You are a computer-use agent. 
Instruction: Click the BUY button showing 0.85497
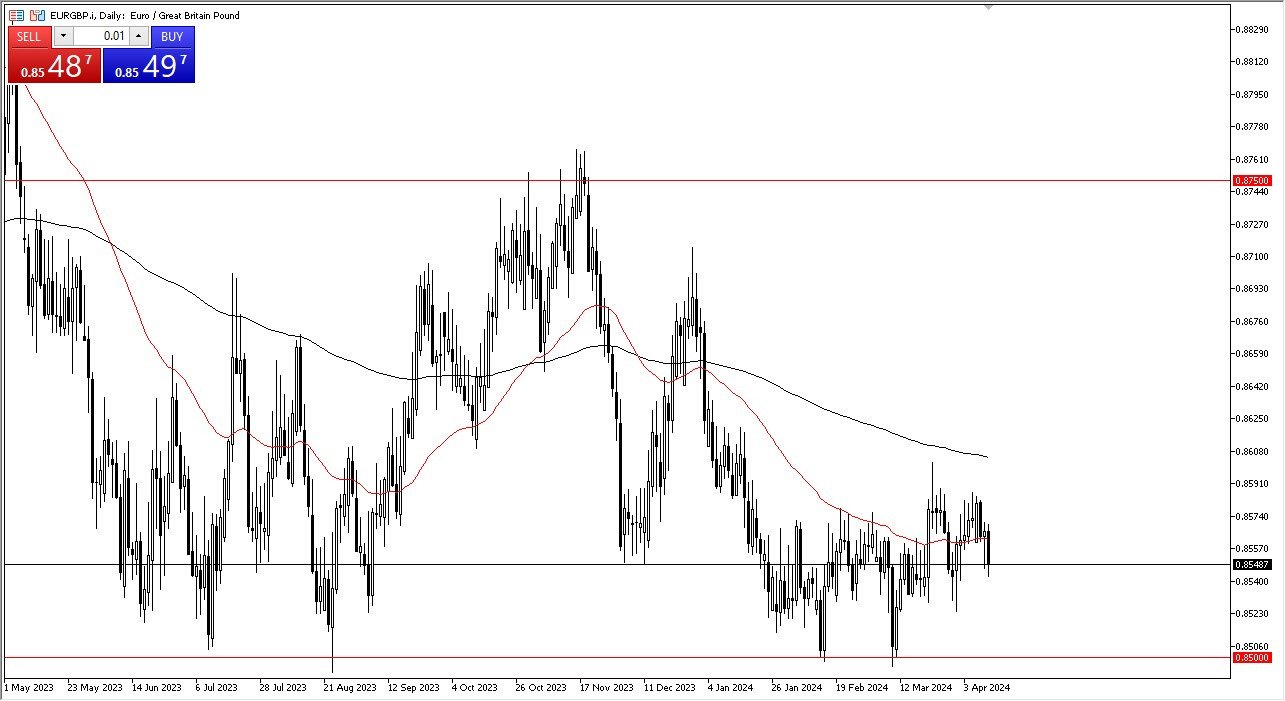(149, 60)
